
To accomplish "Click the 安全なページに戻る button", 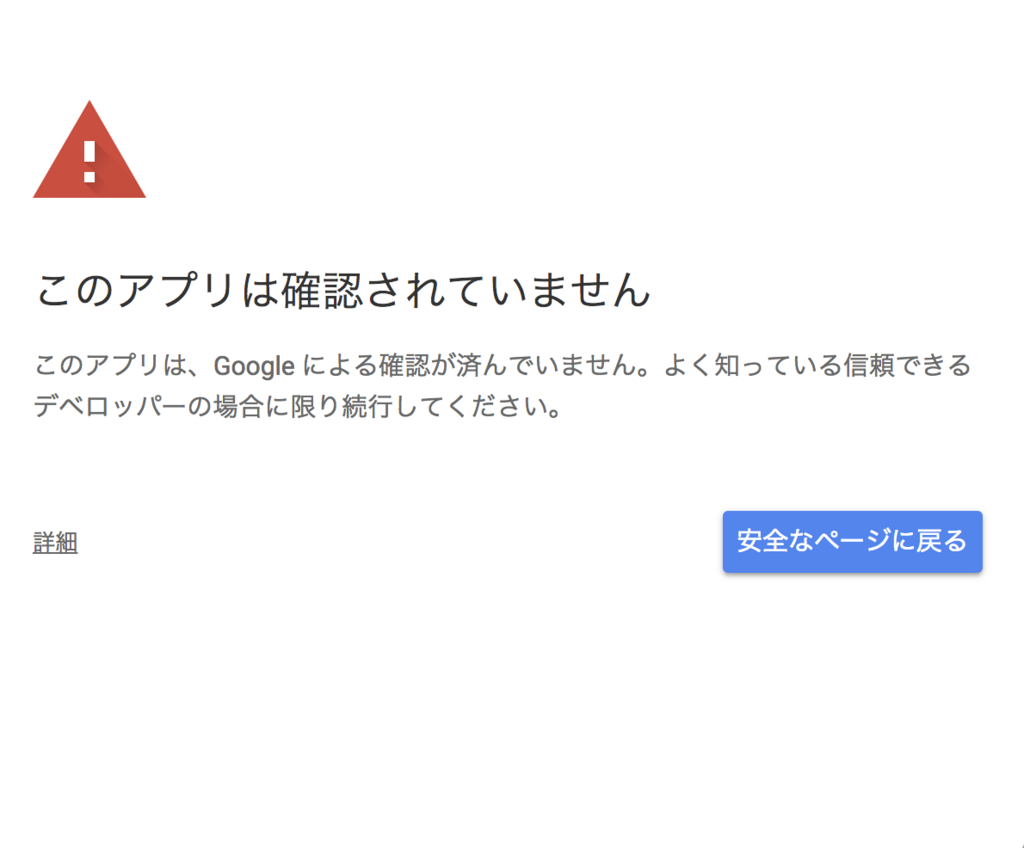I will point(852,542).
